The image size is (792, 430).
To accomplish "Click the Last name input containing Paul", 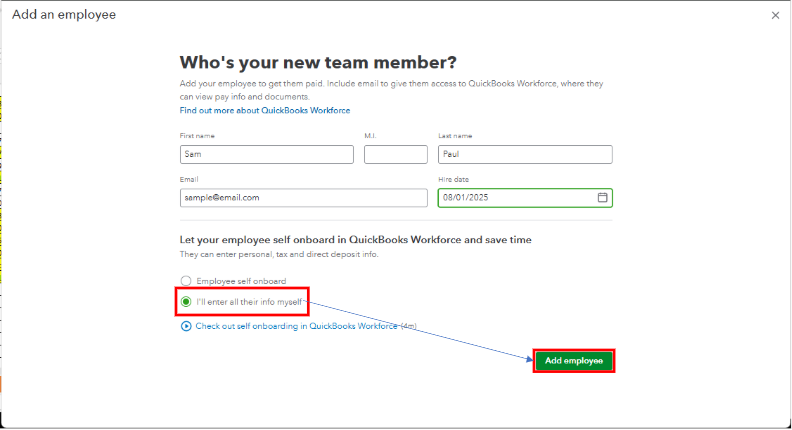I will click(525, 154).
